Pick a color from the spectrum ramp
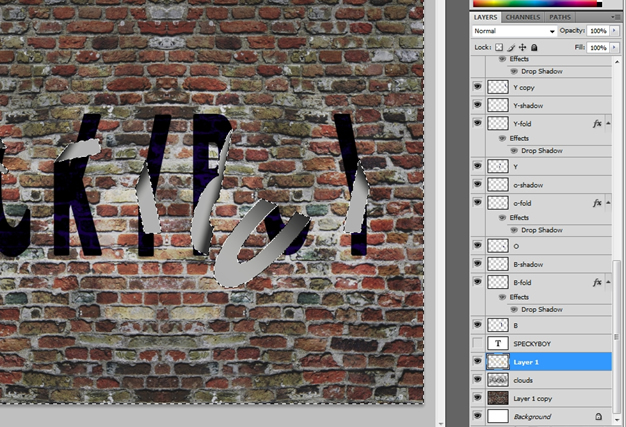This screenshot has width=626, height=427. tap(535, 4)
